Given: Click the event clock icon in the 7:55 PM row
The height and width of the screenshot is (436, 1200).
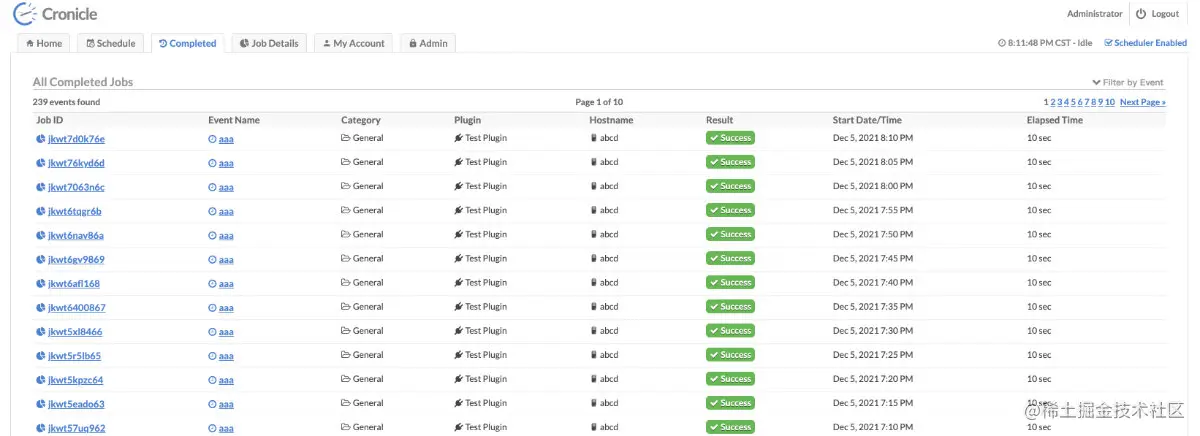Looking at the screenshot, I should [x=212, y=211].
